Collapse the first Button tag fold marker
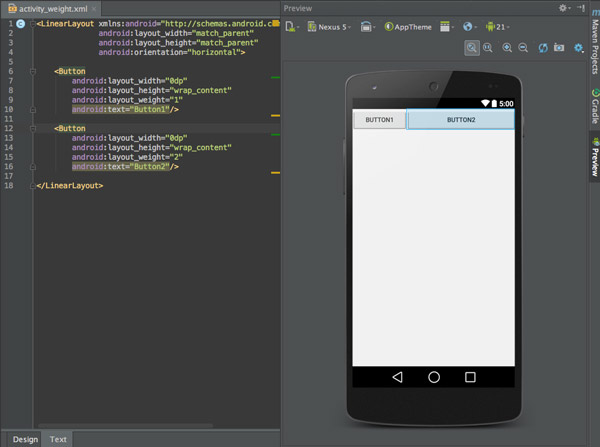The image size is (600, 447). (33, 72)
